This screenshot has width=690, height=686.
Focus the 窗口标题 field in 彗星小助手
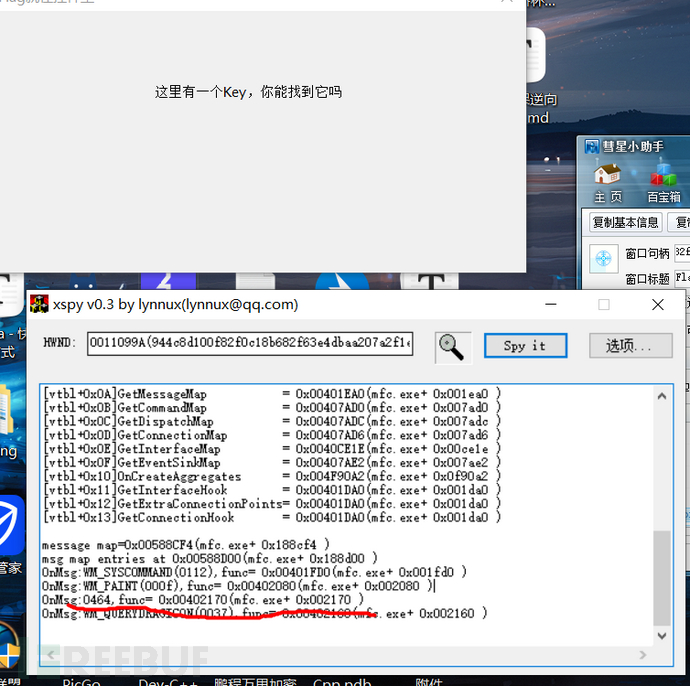pos(683,278)
